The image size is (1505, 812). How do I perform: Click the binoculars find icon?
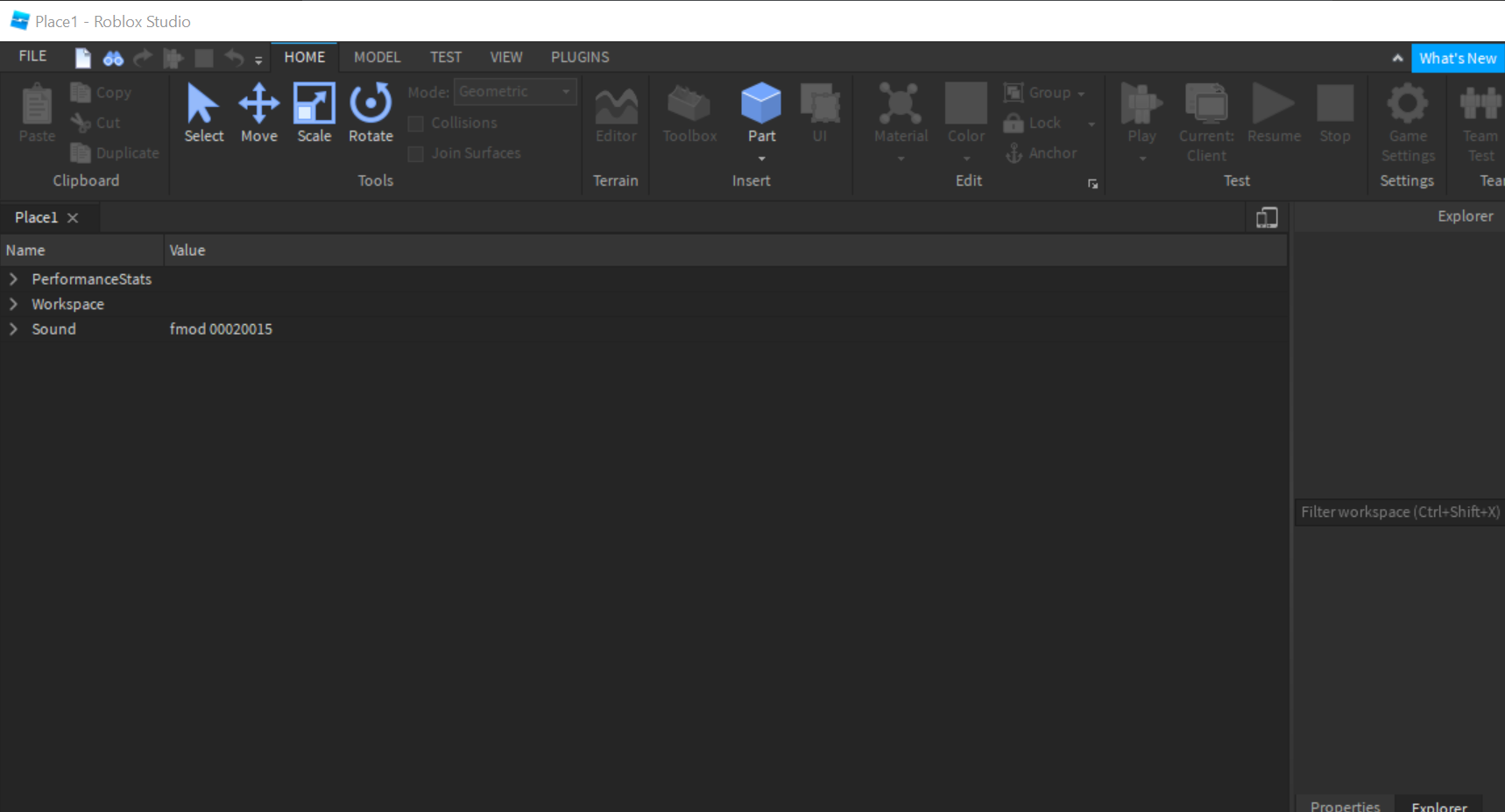(x=113, y=59)
